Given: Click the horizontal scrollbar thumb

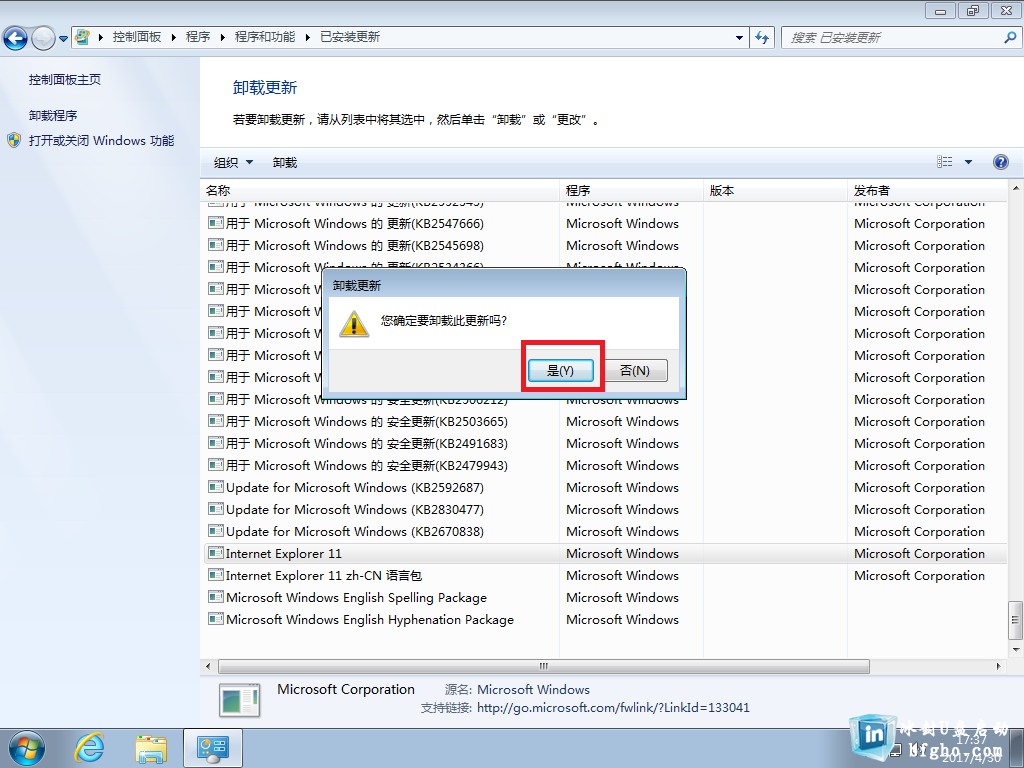Looking at the screenshot, I should pyautogui.click(x=543, y=666).
